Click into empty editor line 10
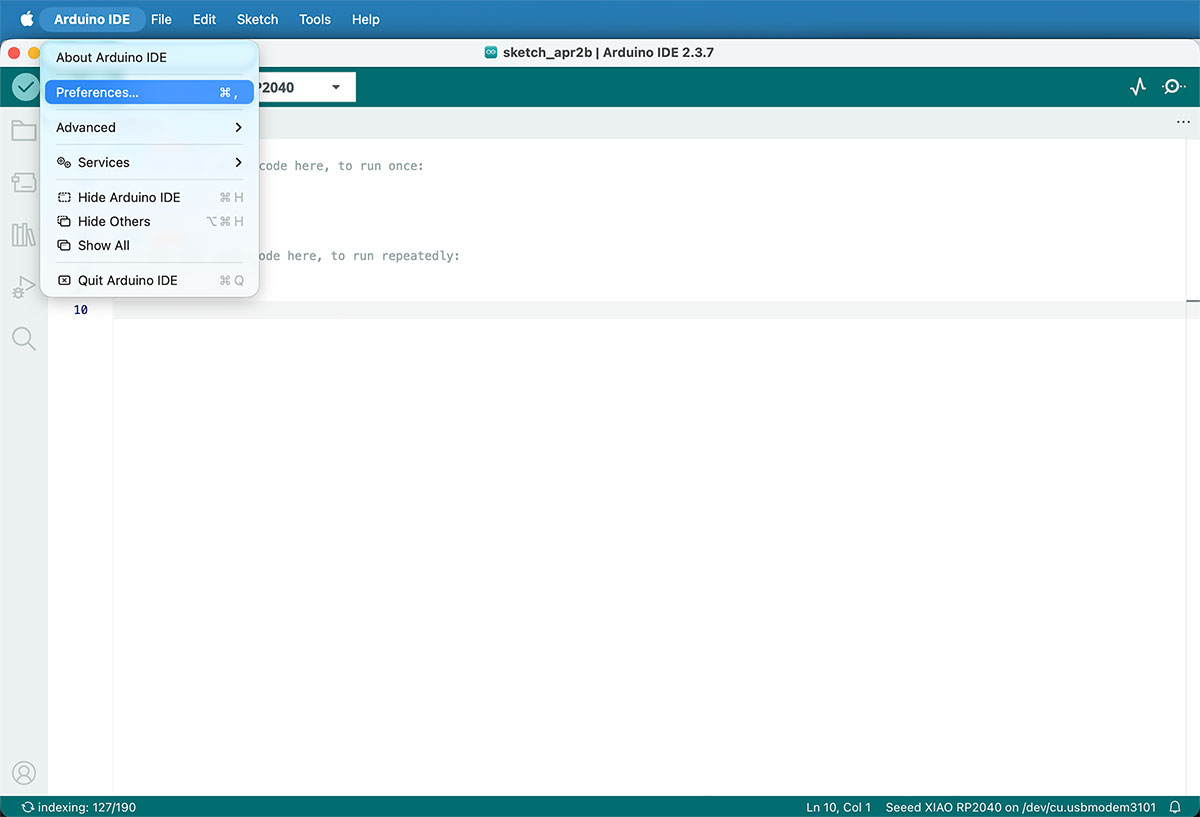 650,310
